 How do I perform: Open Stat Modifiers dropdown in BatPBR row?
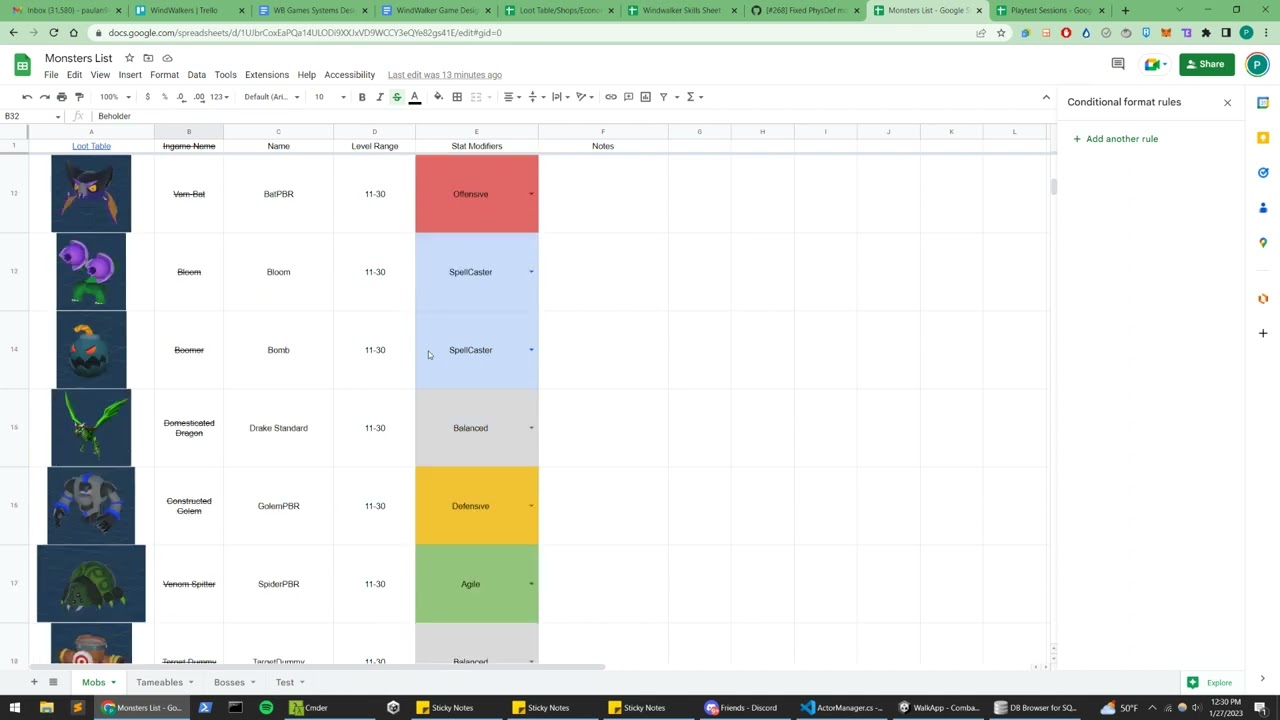tap(531, 194)
